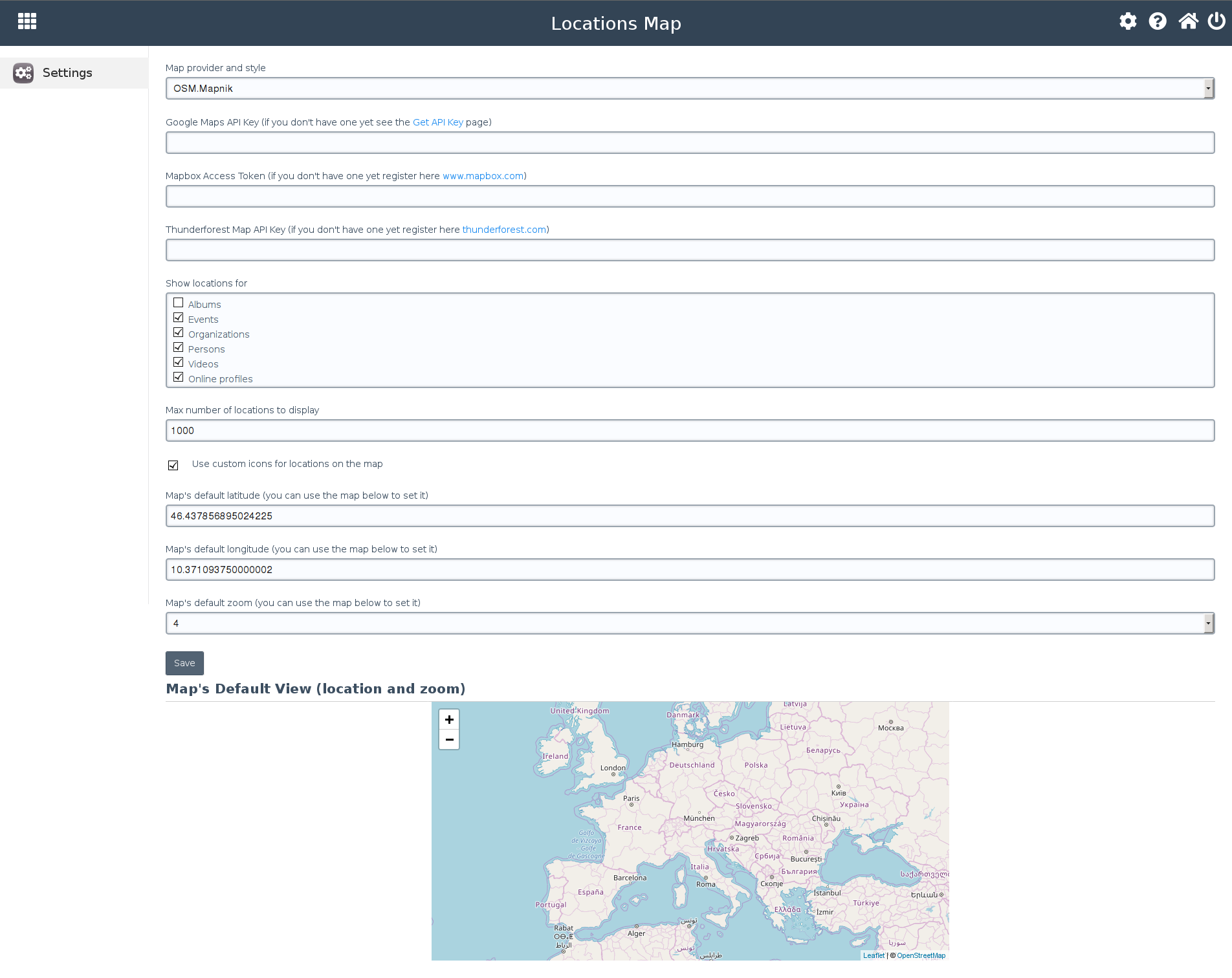Viewport: 1232px width, 978px height.
Task: Disable custom icons for locations checkbox
Action: click(173, 465)
